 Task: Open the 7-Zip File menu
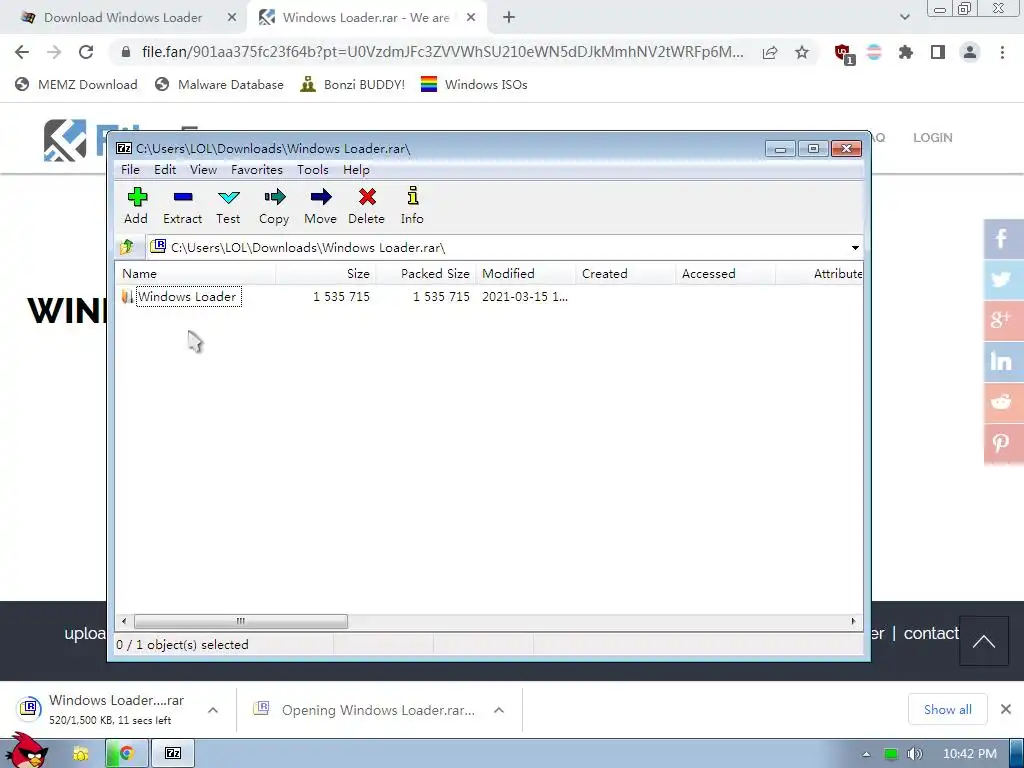pos(130,170)
